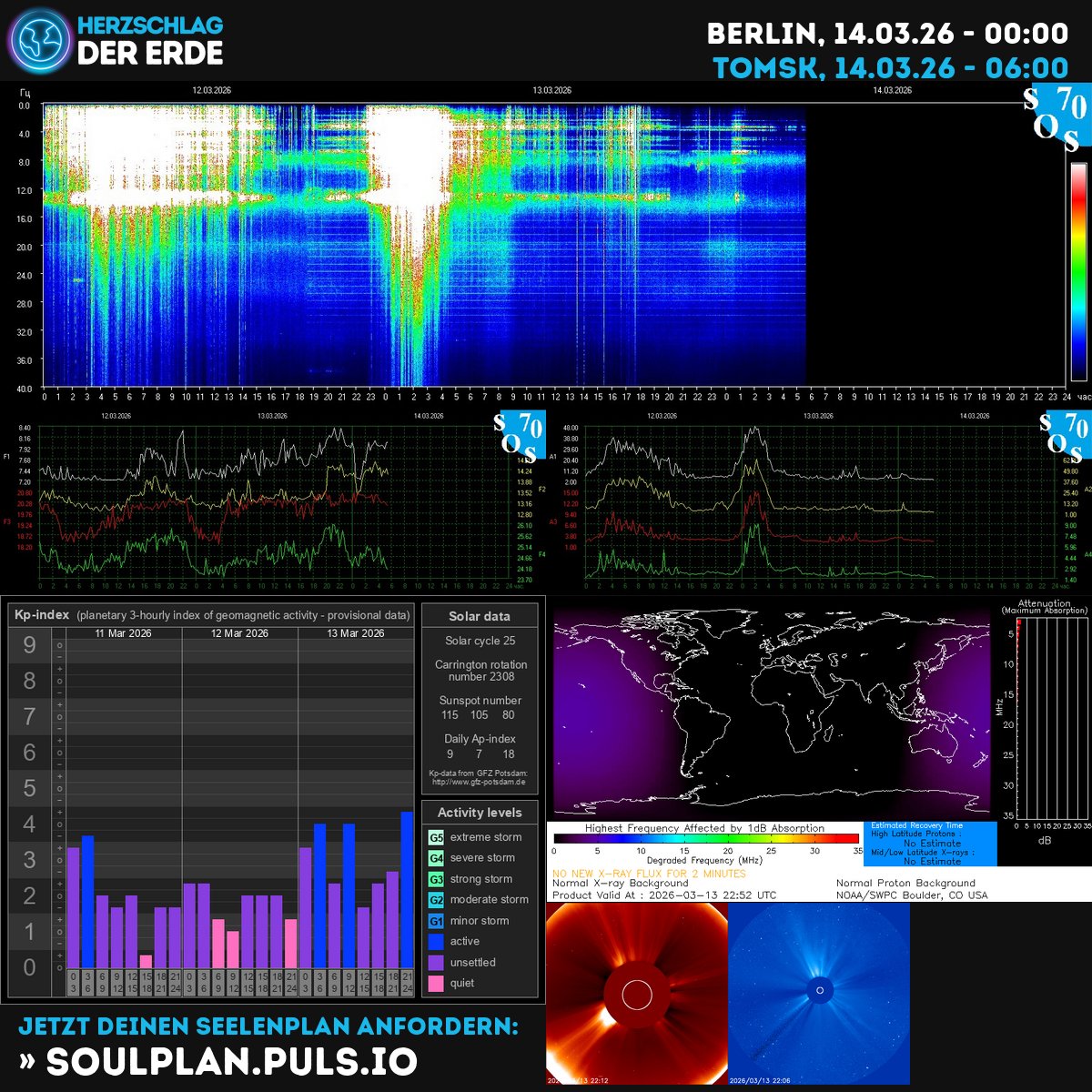This screenshot has height=1092, width=1092.
Task: Select the G4 severe storm legend icon
Action: (x=436, y=858)
